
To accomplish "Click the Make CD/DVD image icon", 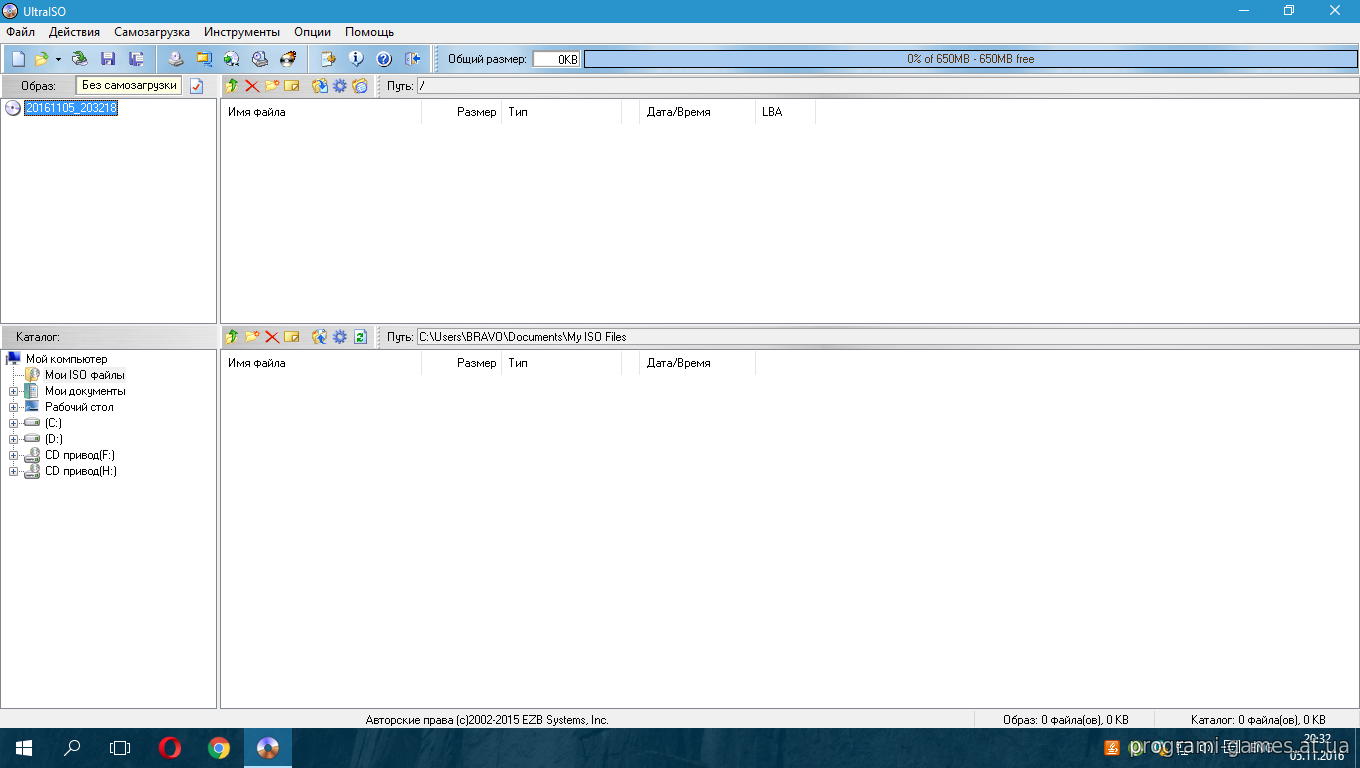I will pyautogui.click(x=176, y=59).
